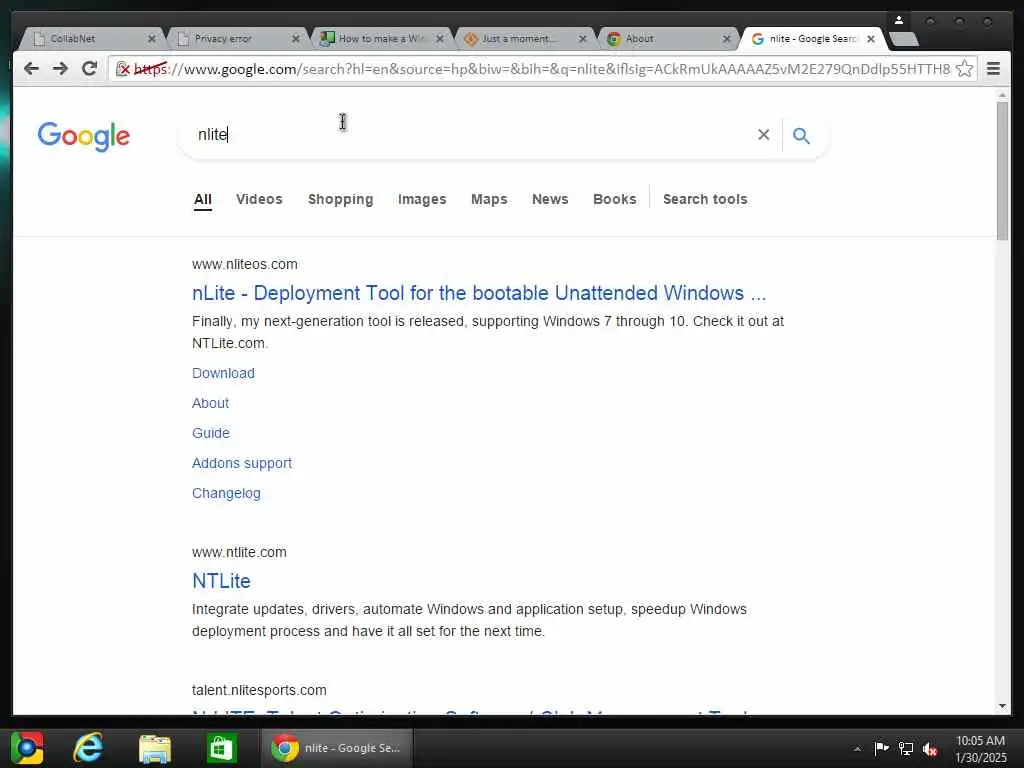The image size is (1024, 768).
Task: Open the nLite Deployment Tool result link
Action: point(479,293)
